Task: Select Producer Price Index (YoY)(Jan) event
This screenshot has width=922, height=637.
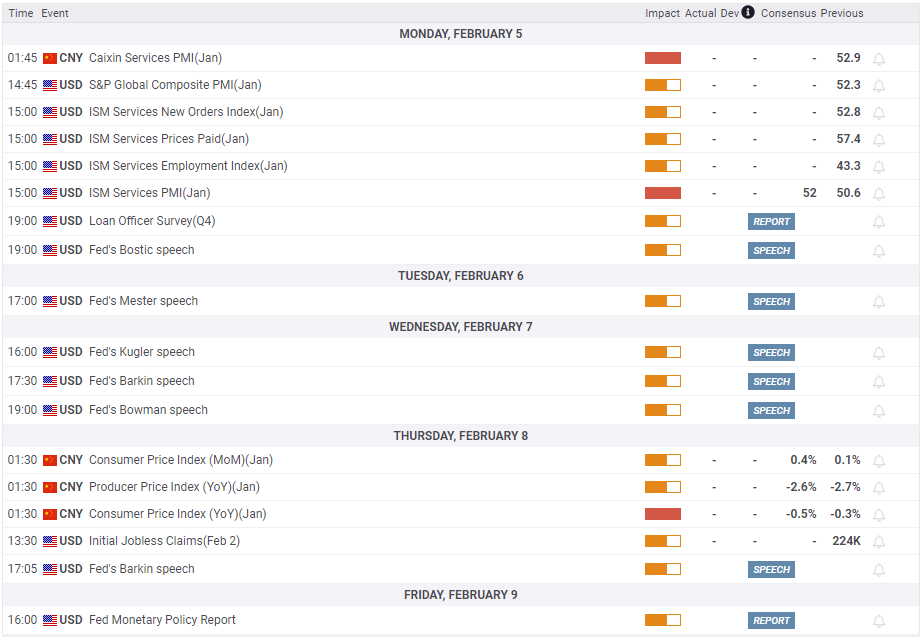Action: coord(174,487)
